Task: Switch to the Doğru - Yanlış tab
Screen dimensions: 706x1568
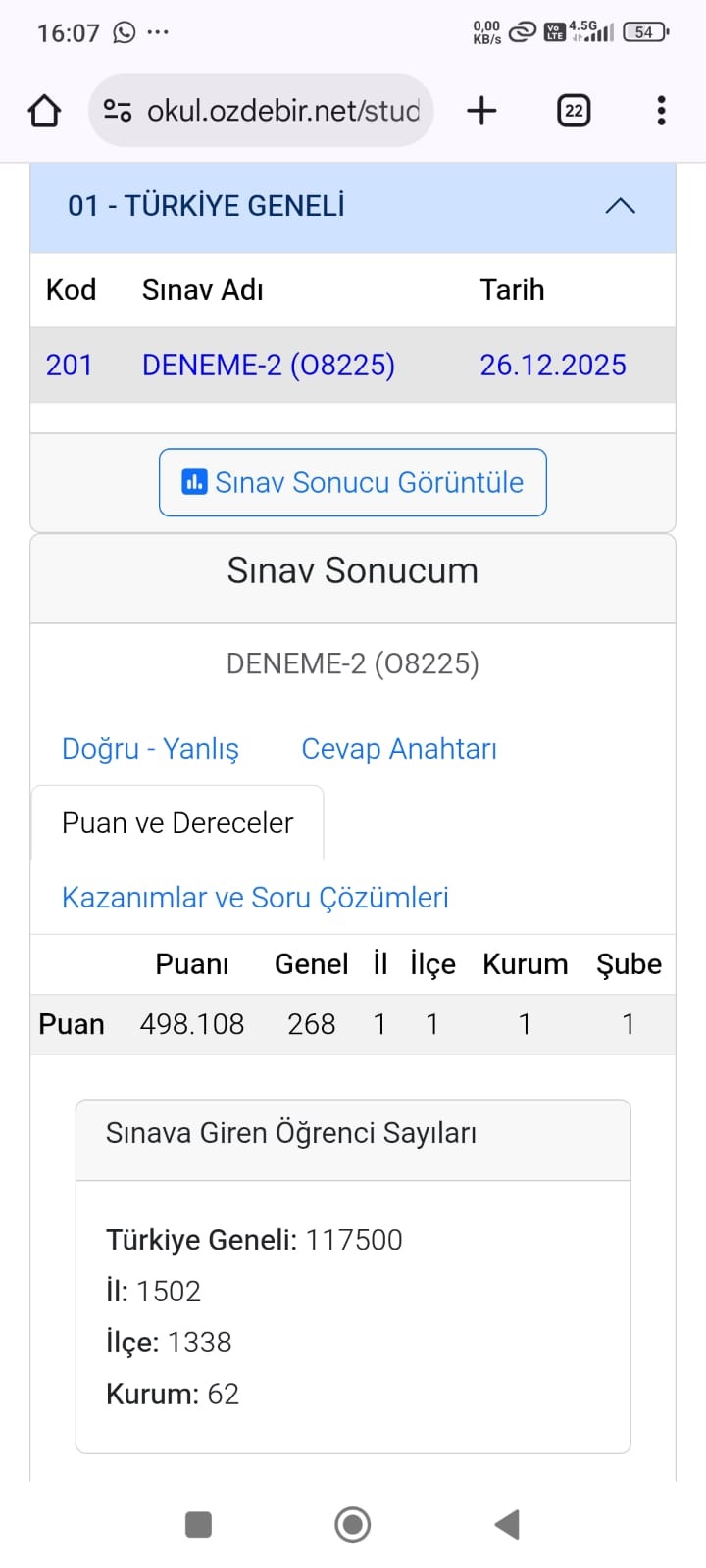Action: tap(150, 749)
